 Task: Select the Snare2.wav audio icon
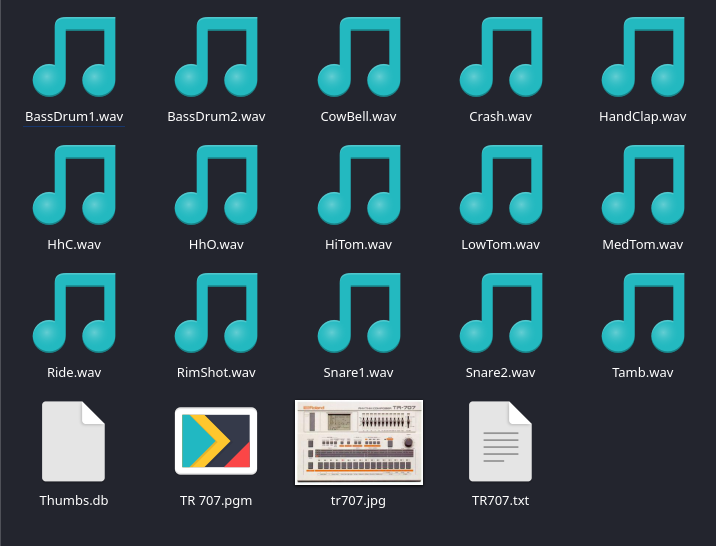tap(501, 313)
